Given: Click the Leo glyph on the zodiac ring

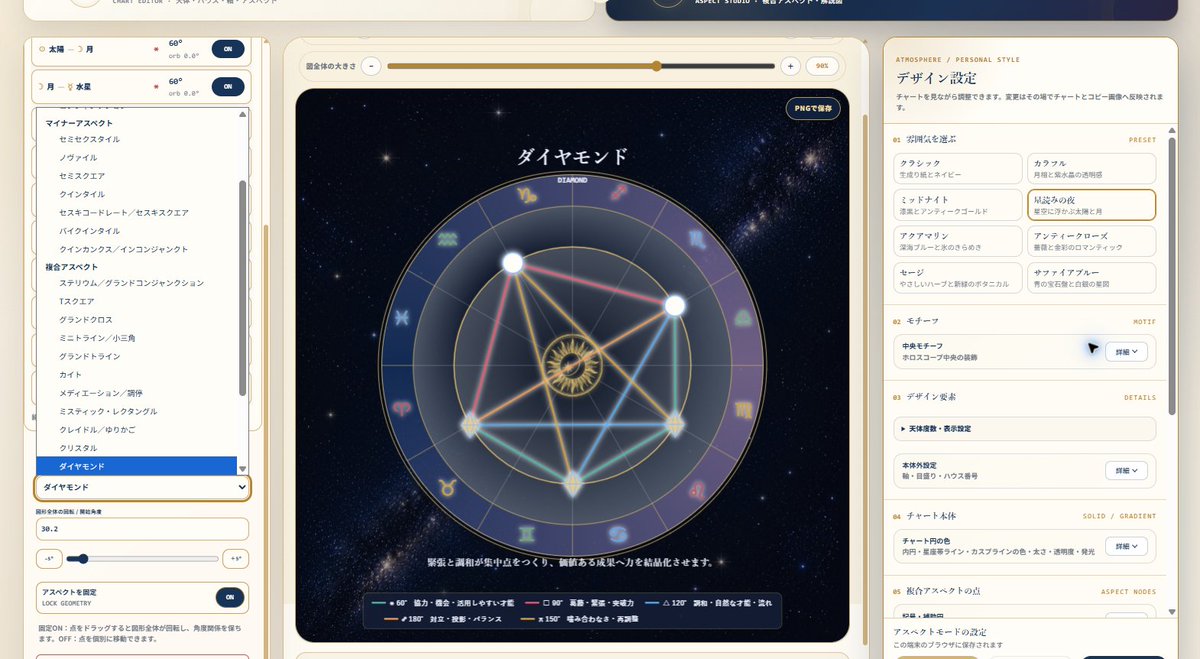Looking at the screenshot, I should 698,490.
